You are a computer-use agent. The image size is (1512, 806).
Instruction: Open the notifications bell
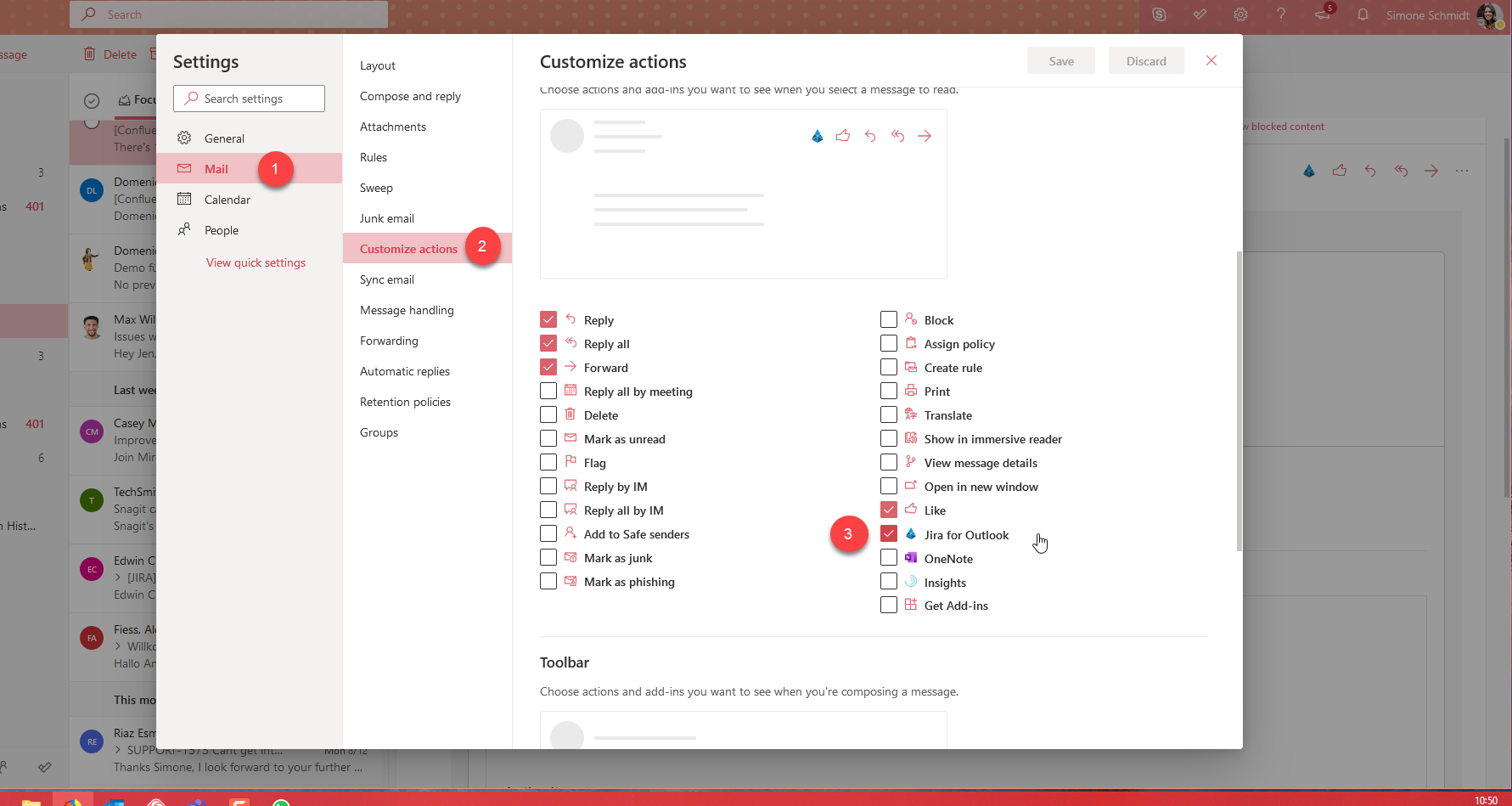click(x=1363, y=14)
